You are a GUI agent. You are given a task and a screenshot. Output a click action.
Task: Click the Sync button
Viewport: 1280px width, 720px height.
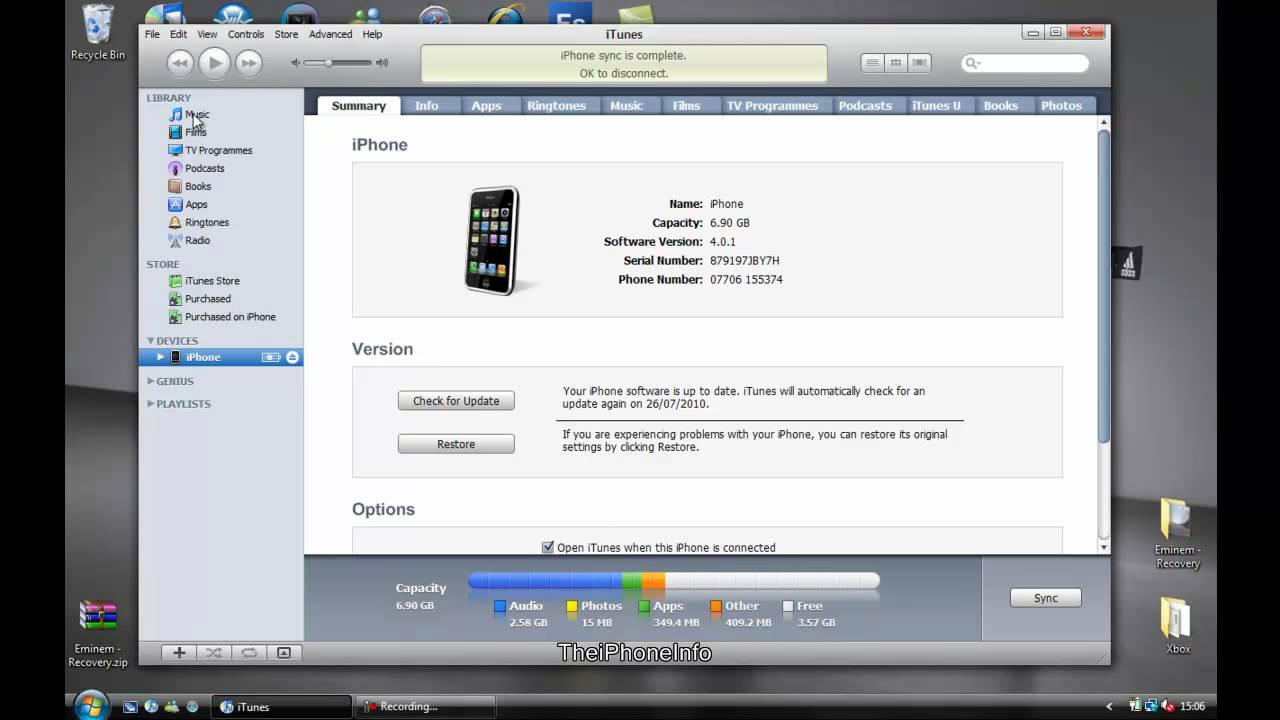[1046, 598]
